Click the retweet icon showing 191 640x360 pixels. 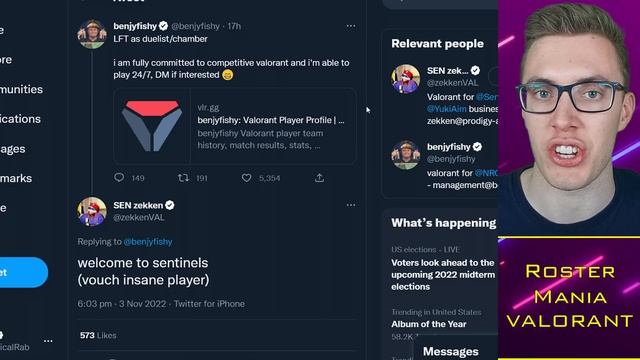pos(183,178)
